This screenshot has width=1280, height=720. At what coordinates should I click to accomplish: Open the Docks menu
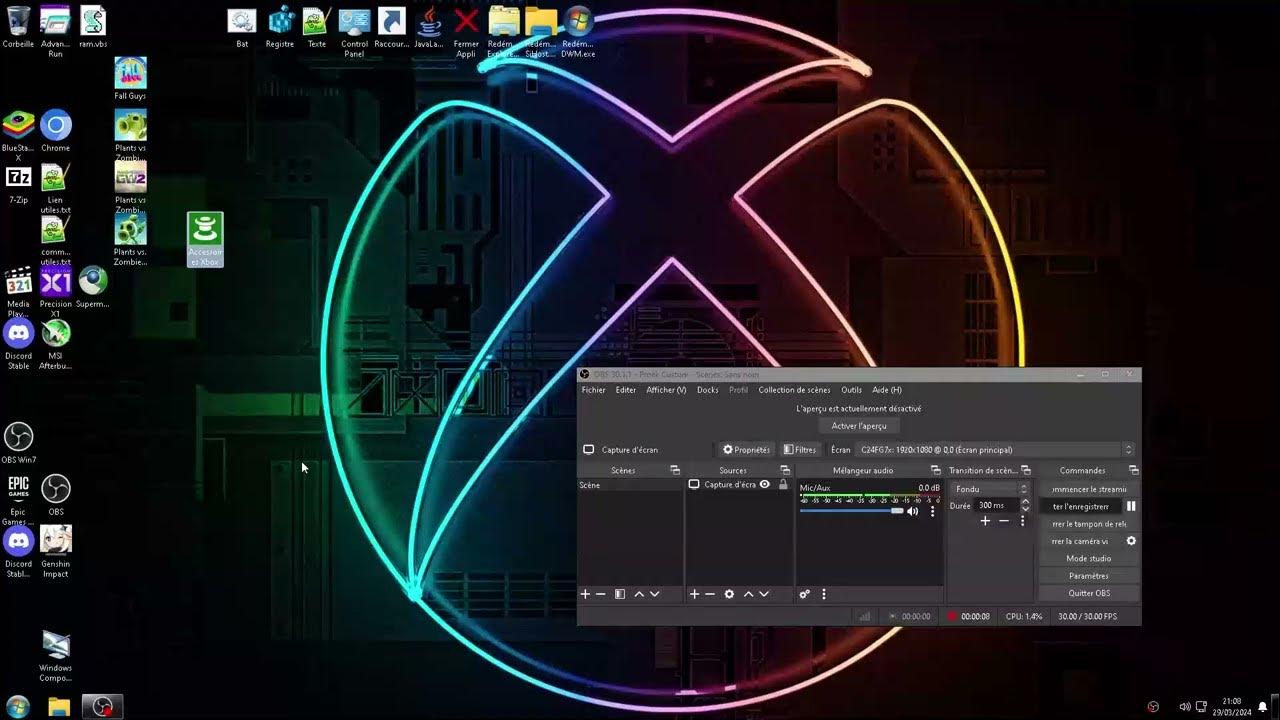click(708, 390)
